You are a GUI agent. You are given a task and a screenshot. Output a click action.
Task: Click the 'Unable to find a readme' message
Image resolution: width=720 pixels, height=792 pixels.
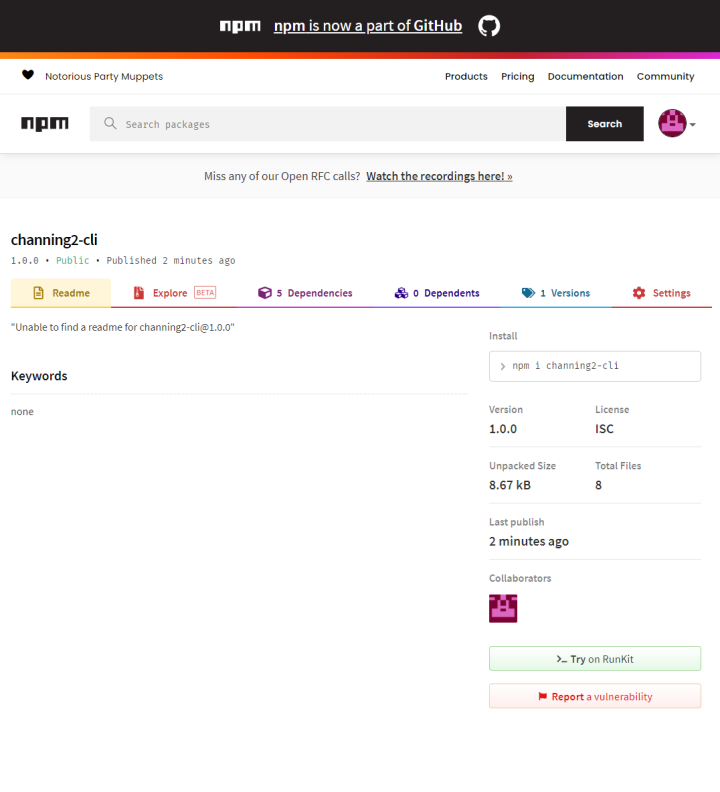pyautogui.click(x=123, y=327)
